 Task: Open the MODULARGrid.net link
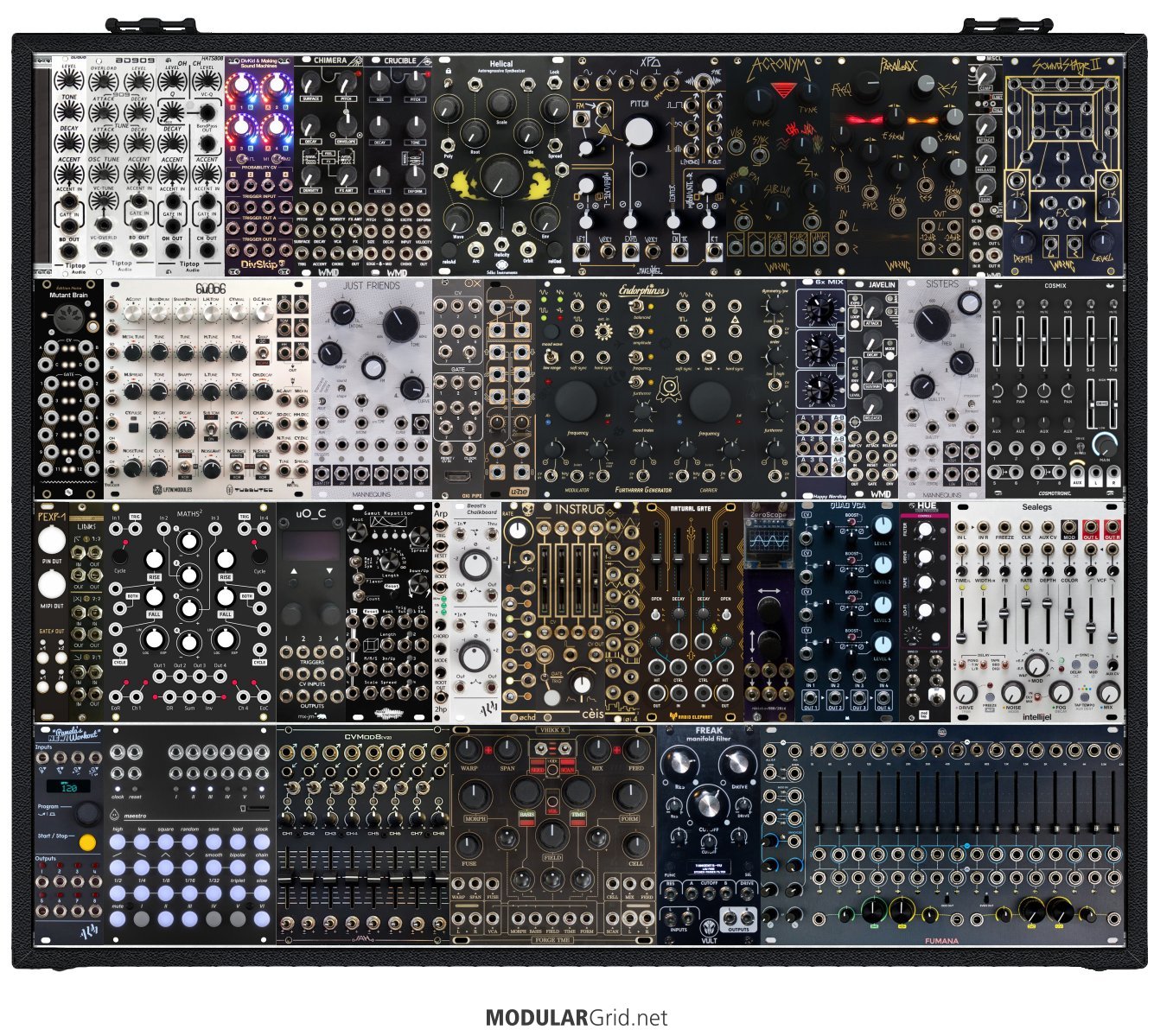pos(577,1018)
